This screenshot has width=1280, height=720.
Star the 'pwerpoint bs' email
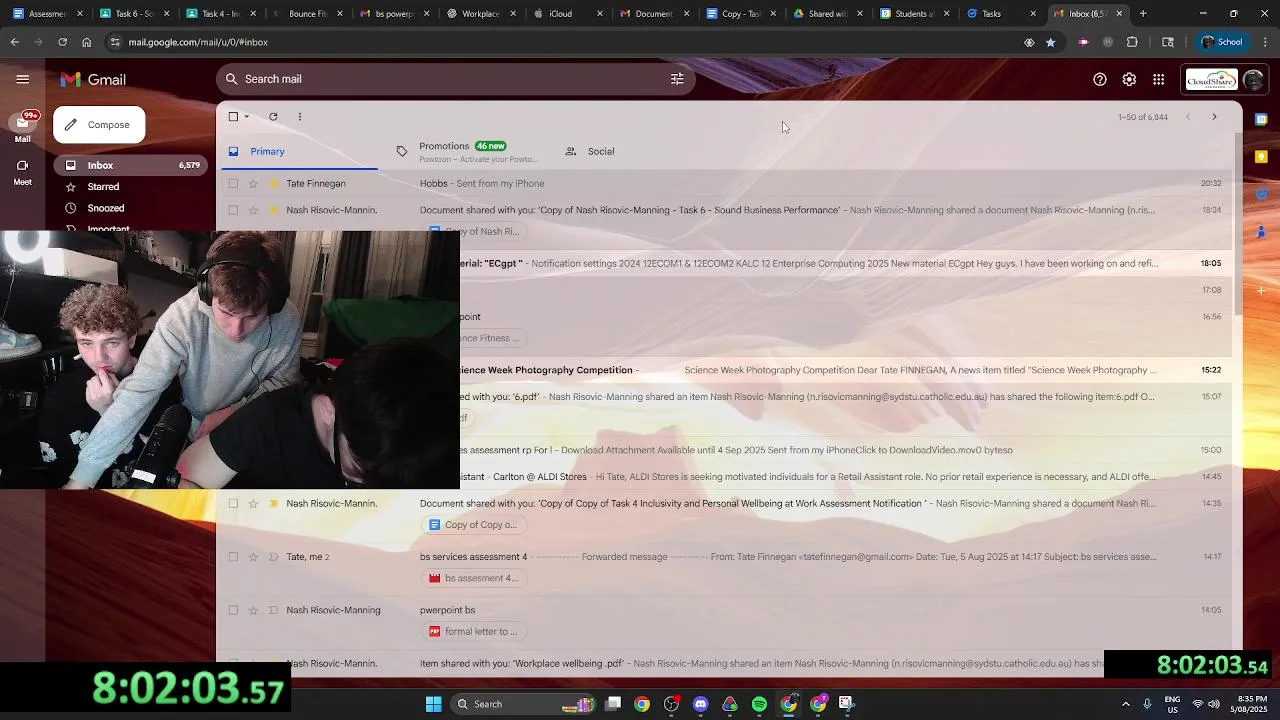253,610
